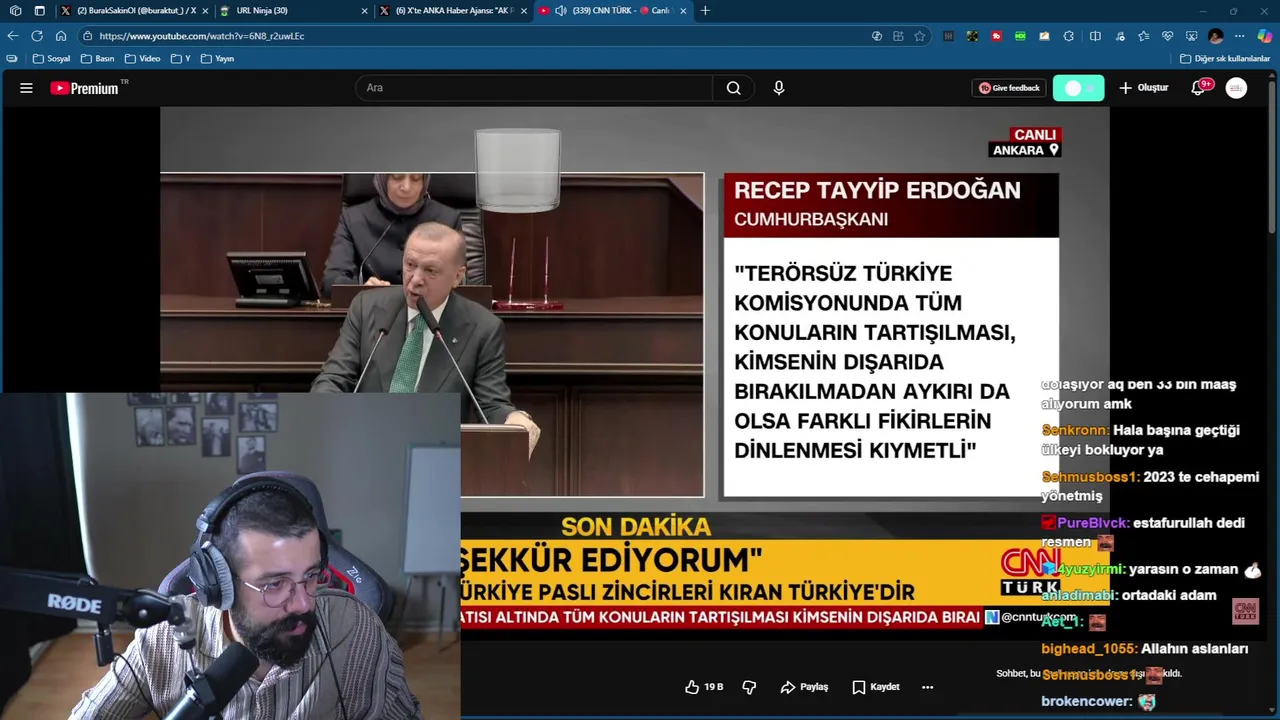Click chat username PureBlvck

(1093, 523)
